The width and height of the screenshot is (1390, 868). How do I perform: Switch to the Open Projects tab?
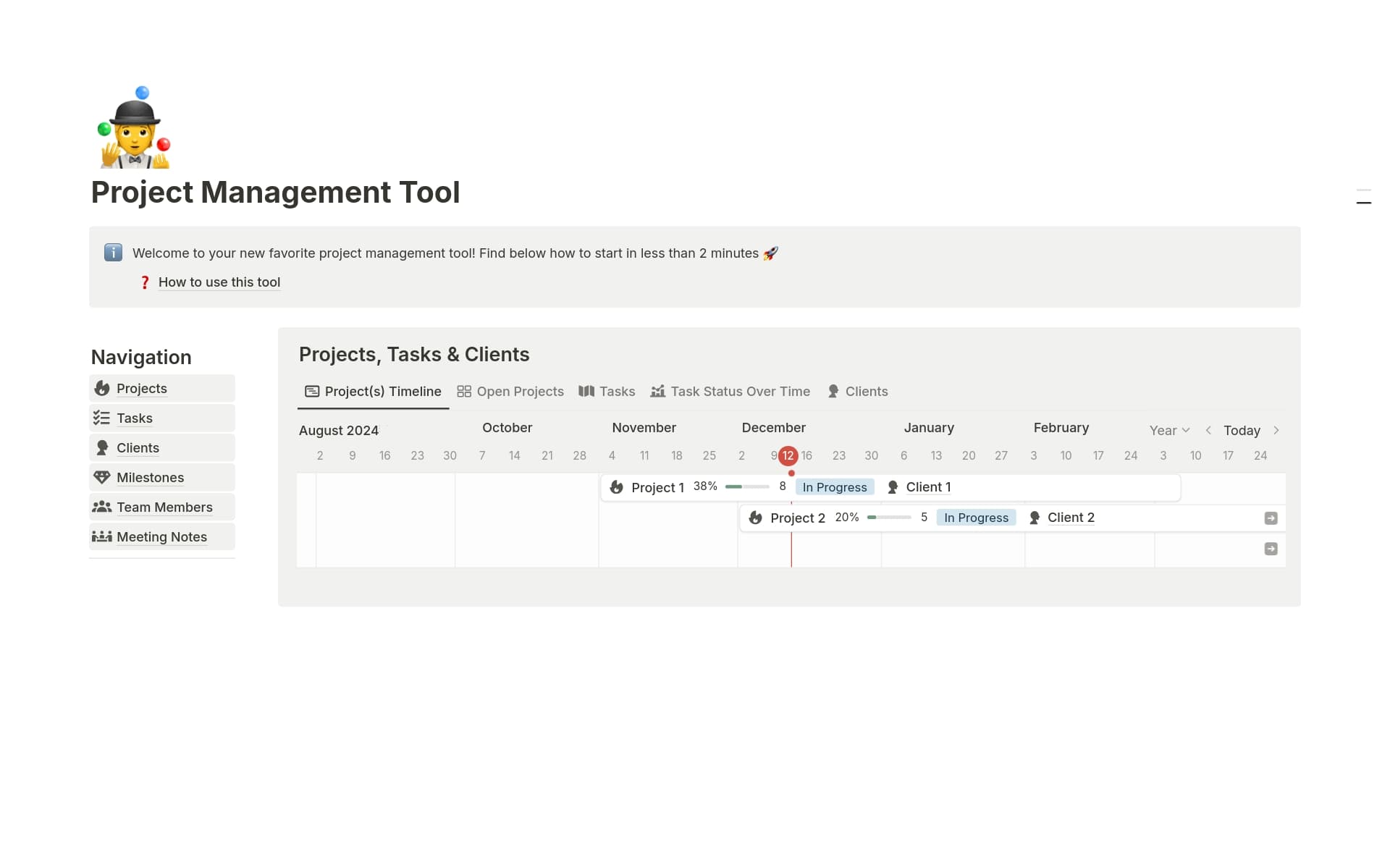(520, 391)
